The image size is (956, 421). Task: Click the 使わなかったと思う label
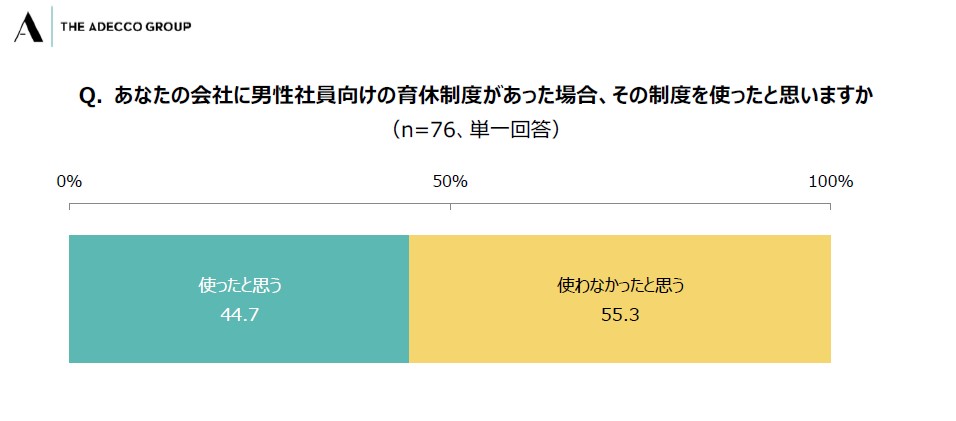(x=621, y=285)
